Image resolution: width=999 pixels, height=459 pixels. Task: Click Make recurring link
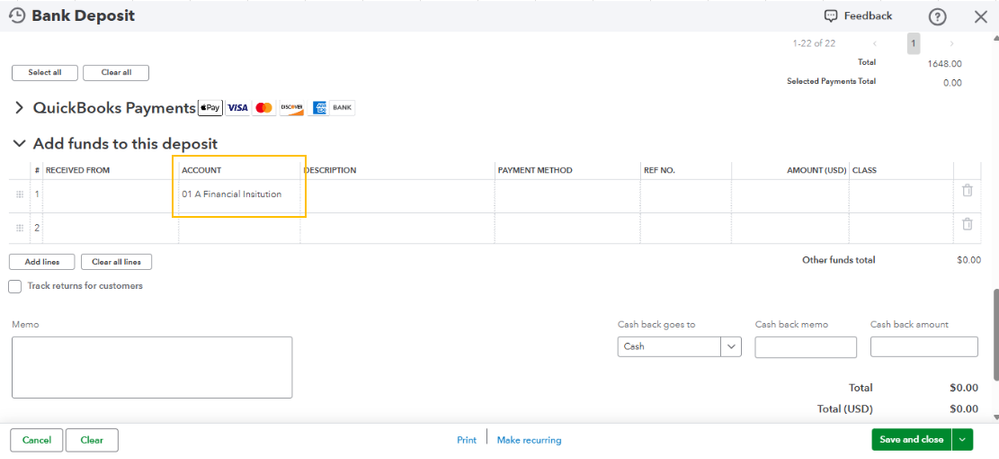pyautogui.click(x=529, y=440)
